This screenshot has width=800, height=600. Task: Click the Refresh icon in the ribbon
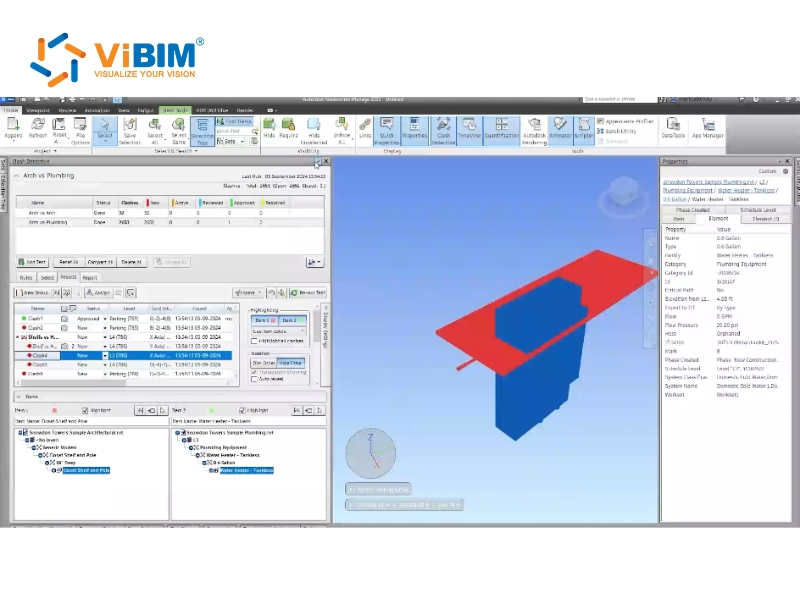click(x=39, y=128)
